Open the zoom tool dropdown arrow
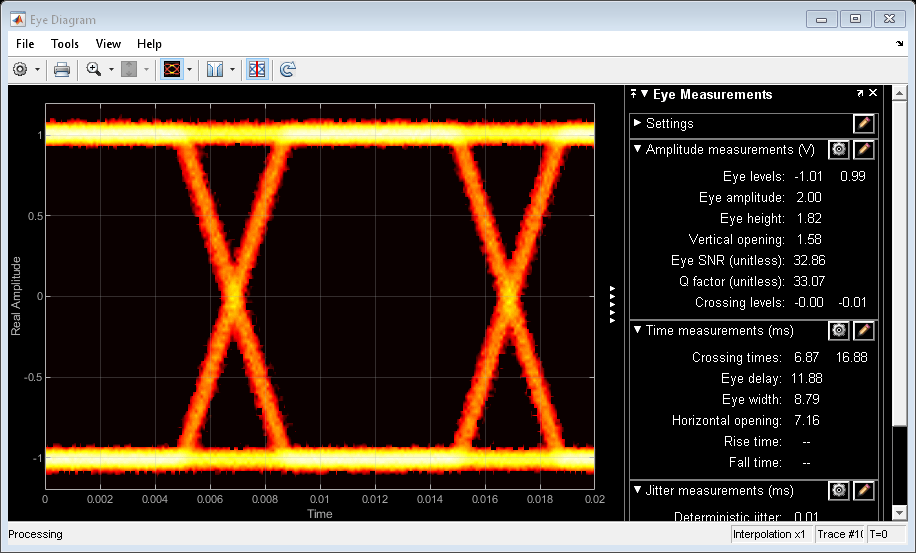 click(x=111, y=69)
